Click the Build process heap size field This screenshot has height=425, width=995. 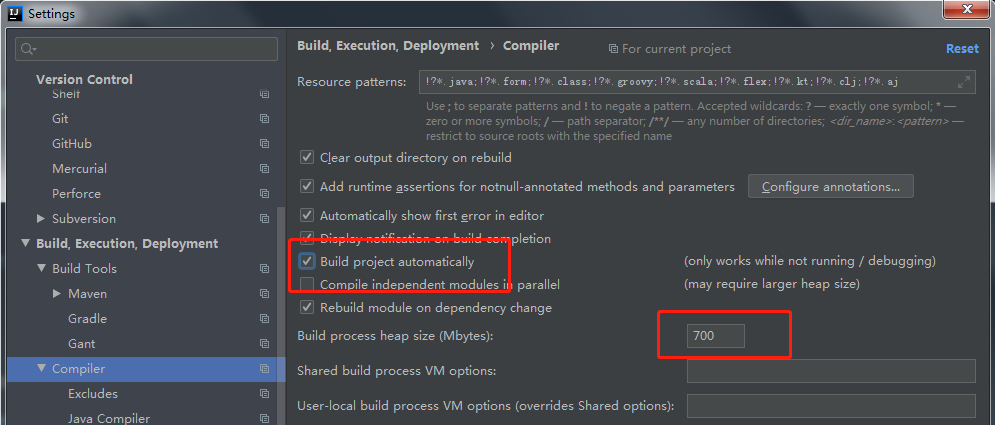(x=716, y=336)
